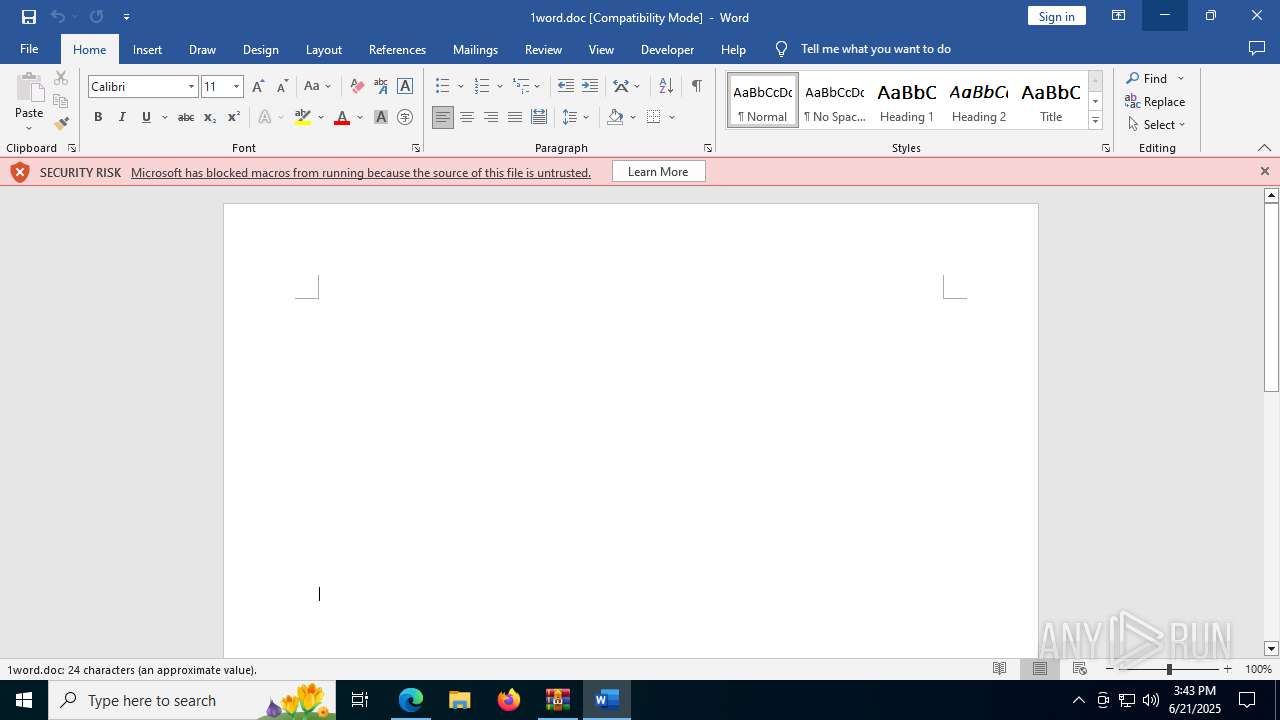Apply the yellow text highlight color
Image resolution: width=1280 pixels, height=720 pixels.
click(x=303, y=117)
